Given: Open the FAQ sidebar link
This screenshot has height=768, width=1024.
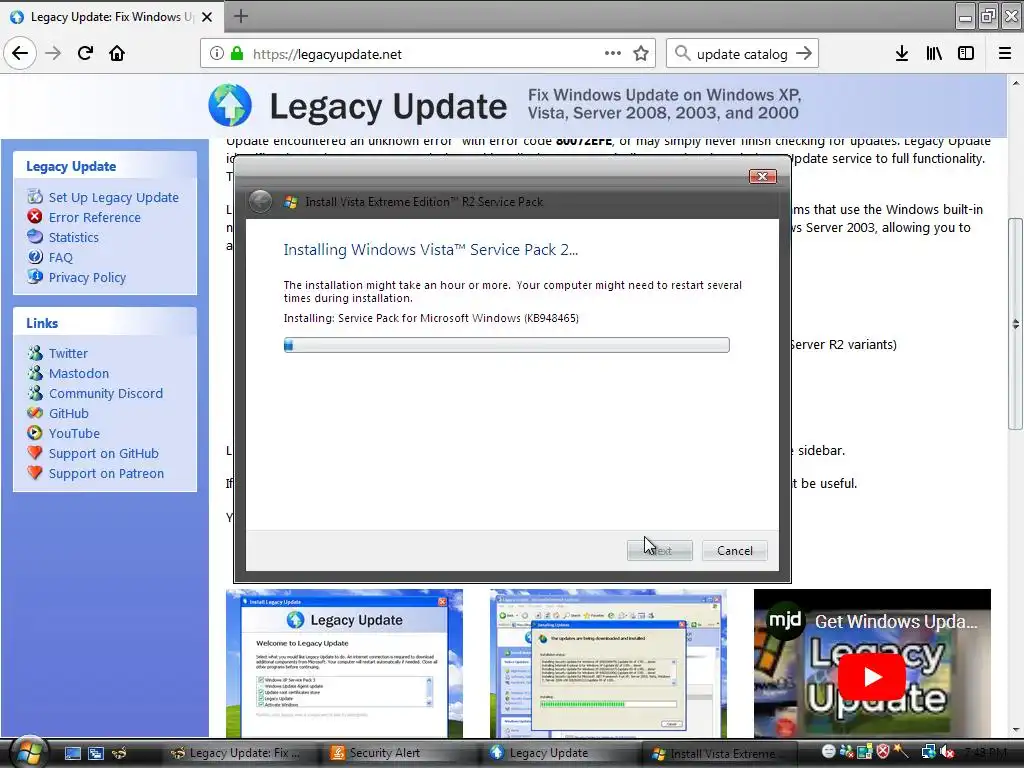Looking at the screenshot, I should point(61,257).
